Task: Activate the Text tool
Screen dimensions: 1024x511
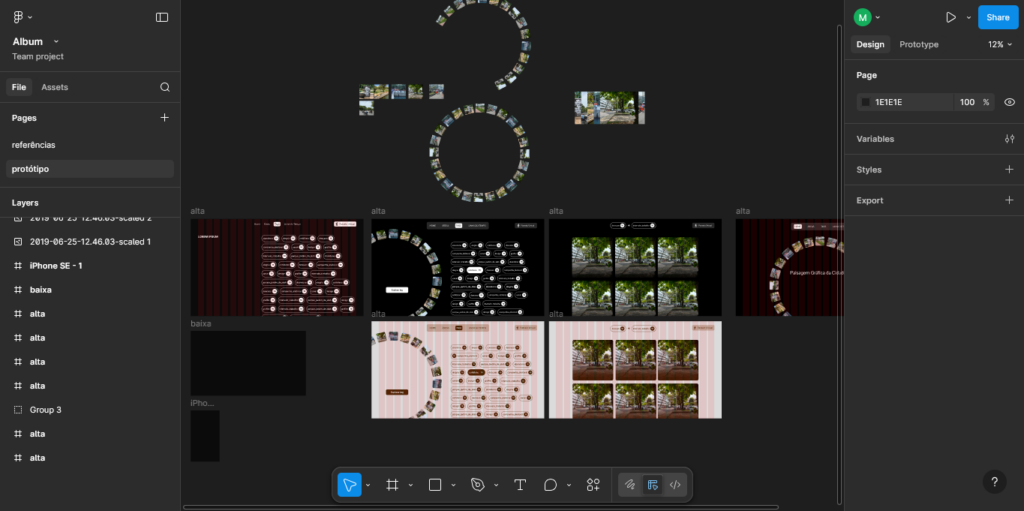Action: tap(520, 485)
